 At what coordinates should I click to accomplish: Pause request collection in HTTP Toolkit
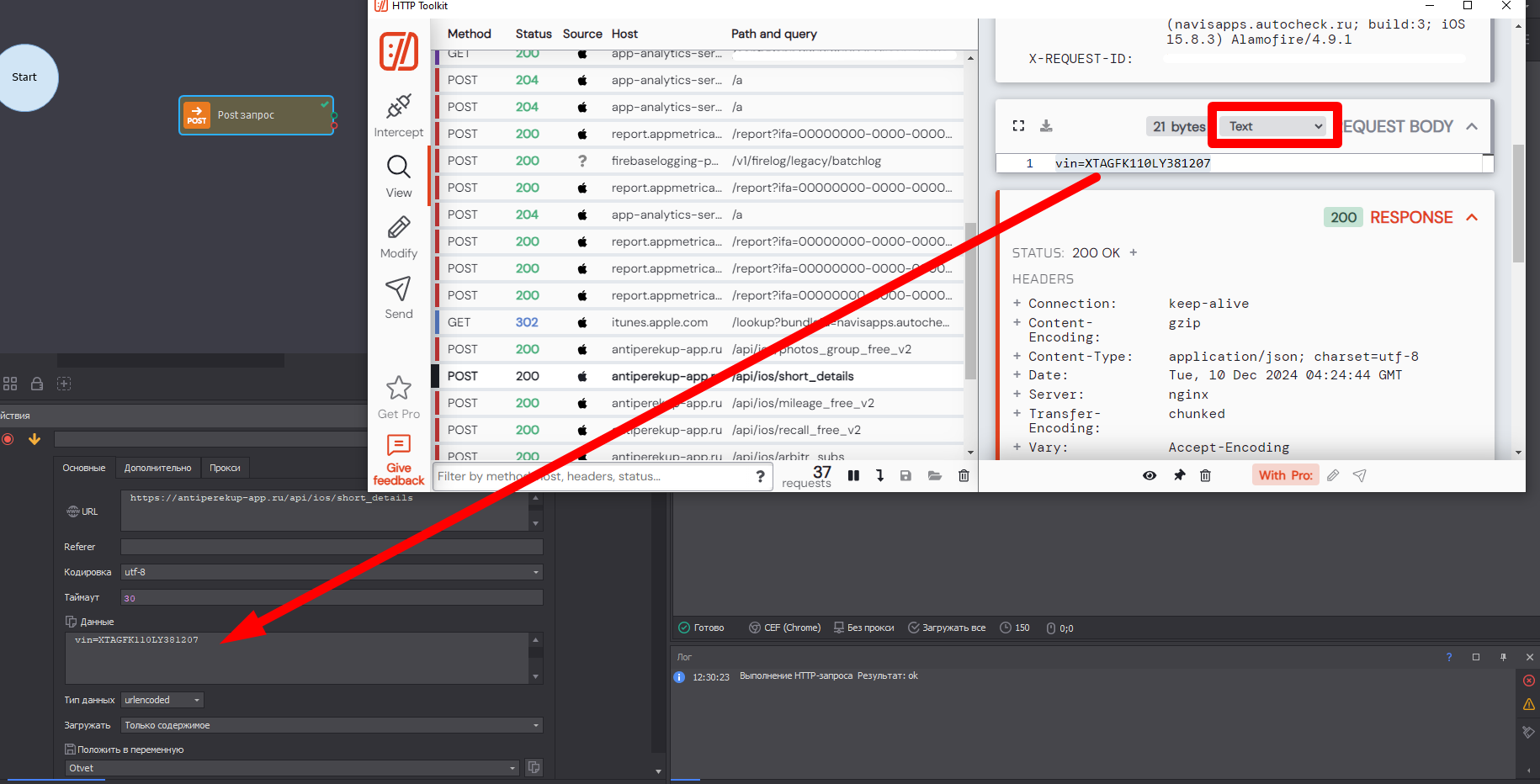(x=853, y=475)
